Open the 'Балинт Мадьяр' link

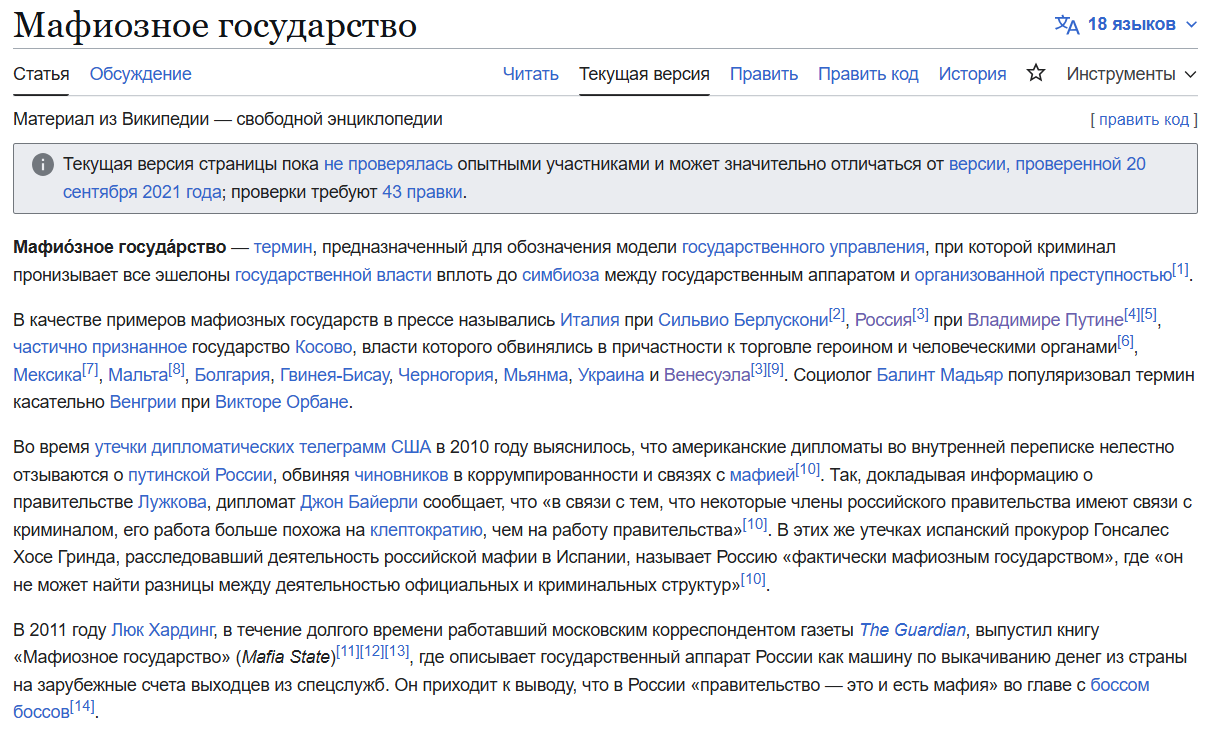click(939, 375)
